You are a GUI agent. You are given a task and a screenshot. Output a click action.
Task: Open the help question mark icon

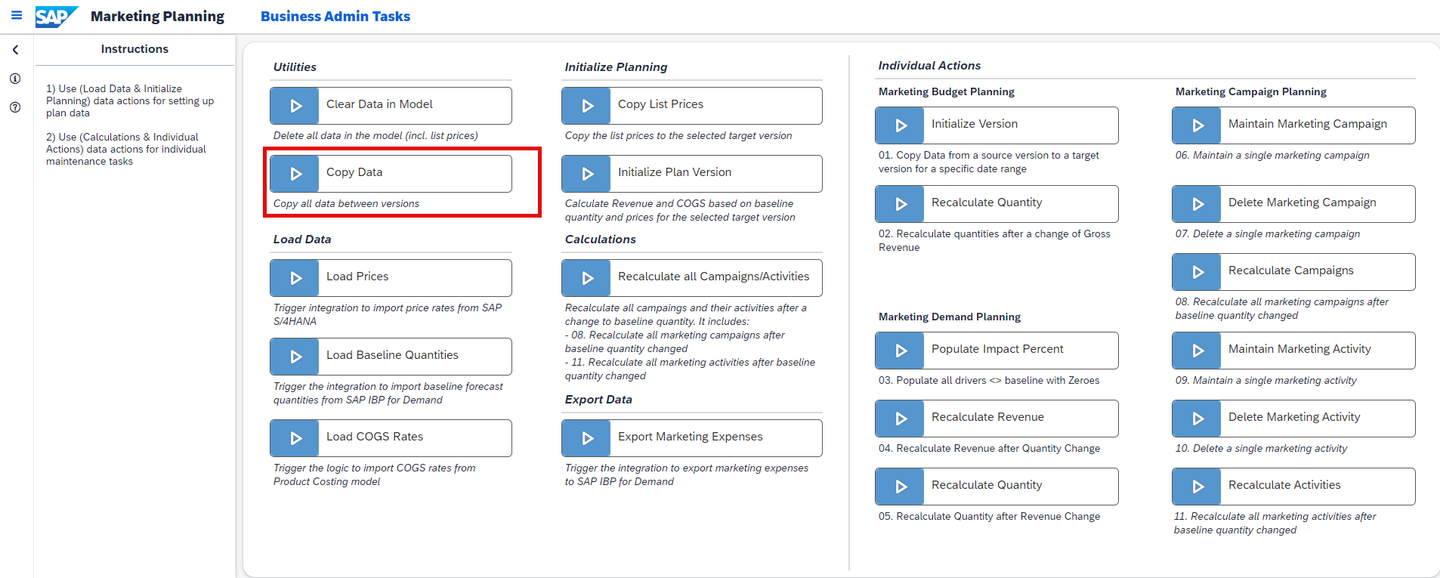pos(15,107)
